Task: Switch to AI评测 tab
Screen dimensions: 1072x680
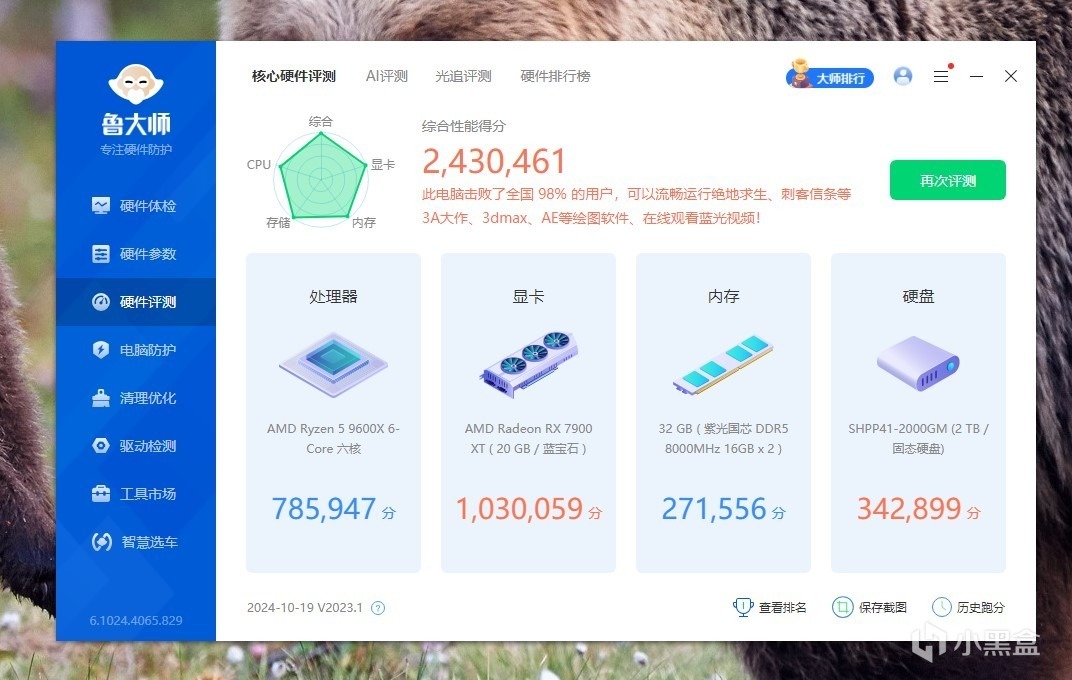Action: 387,76
